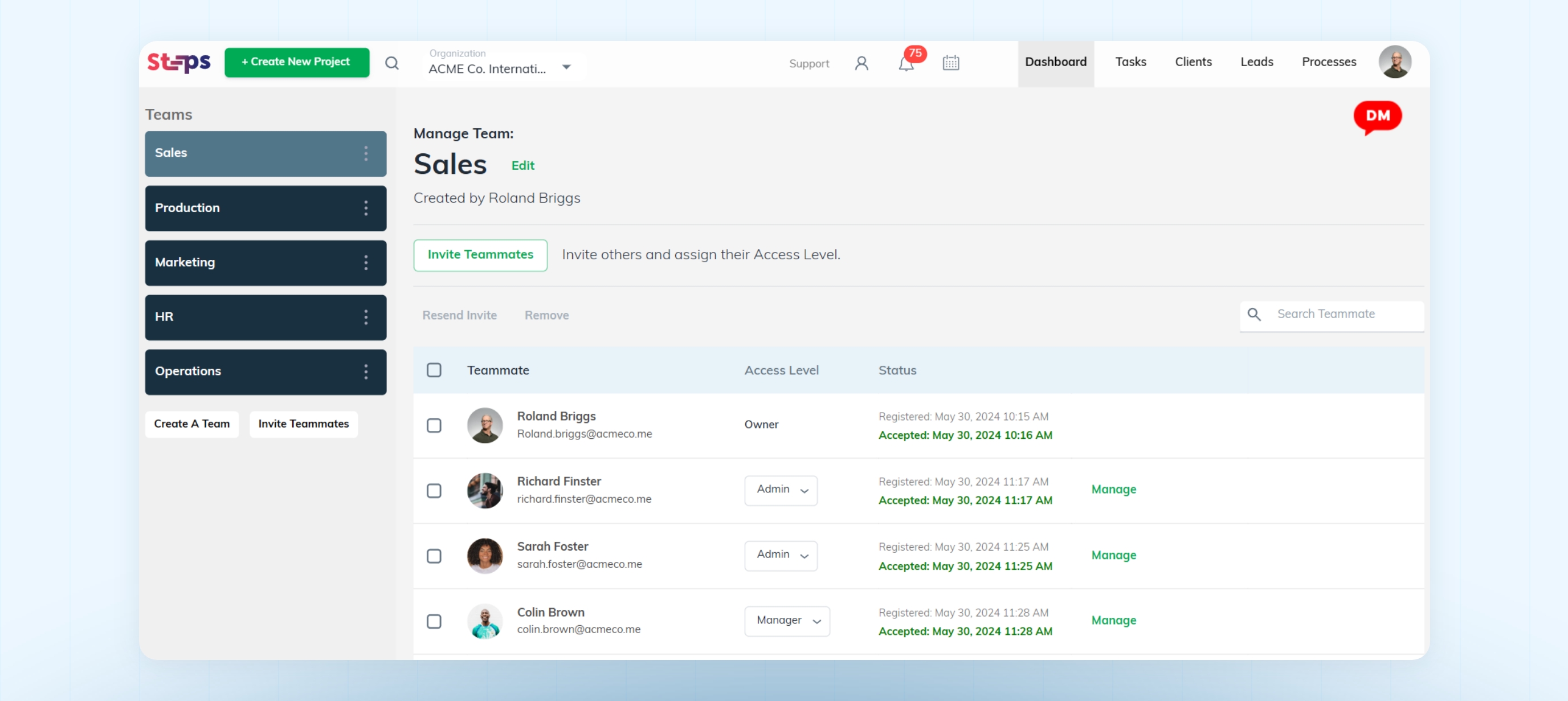Viewport: 1568px width, 701px height.
Task: Click Sarah Foster's profile photo
Action: coord(484,556)
